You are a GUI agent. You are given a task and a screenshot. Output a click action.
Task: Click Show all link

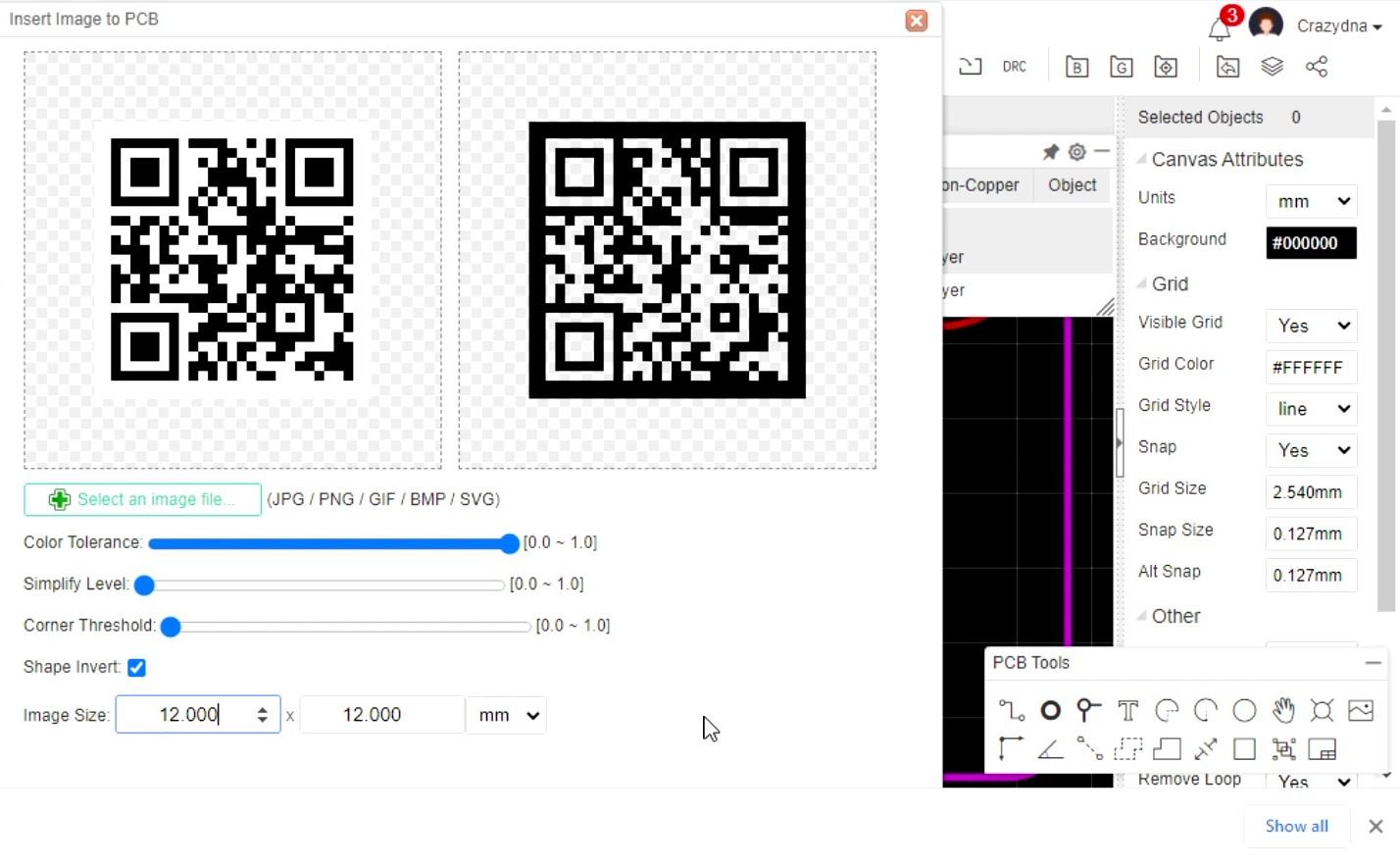[x=1296, y=826]
